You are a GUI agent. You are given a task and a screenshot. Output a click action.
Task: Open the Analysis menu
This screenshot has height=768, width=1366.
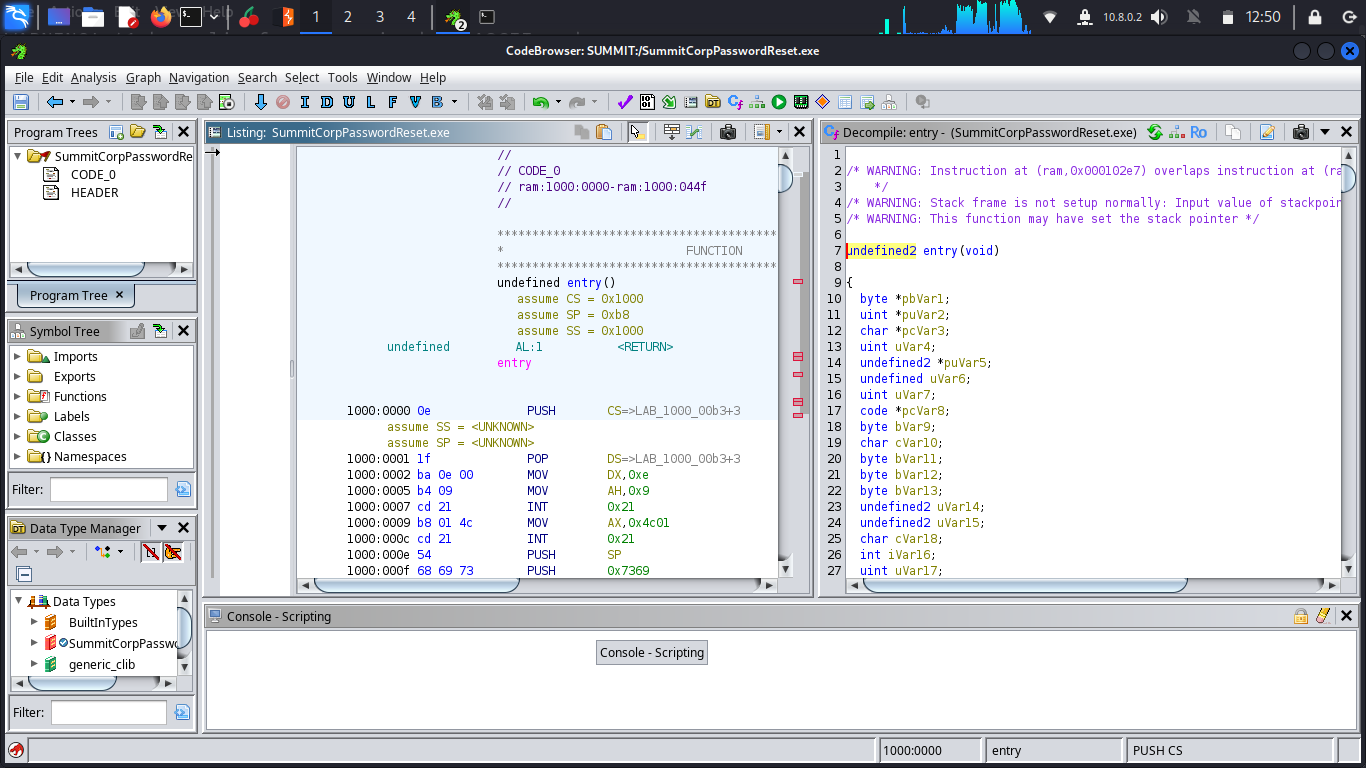coord(93,77)
